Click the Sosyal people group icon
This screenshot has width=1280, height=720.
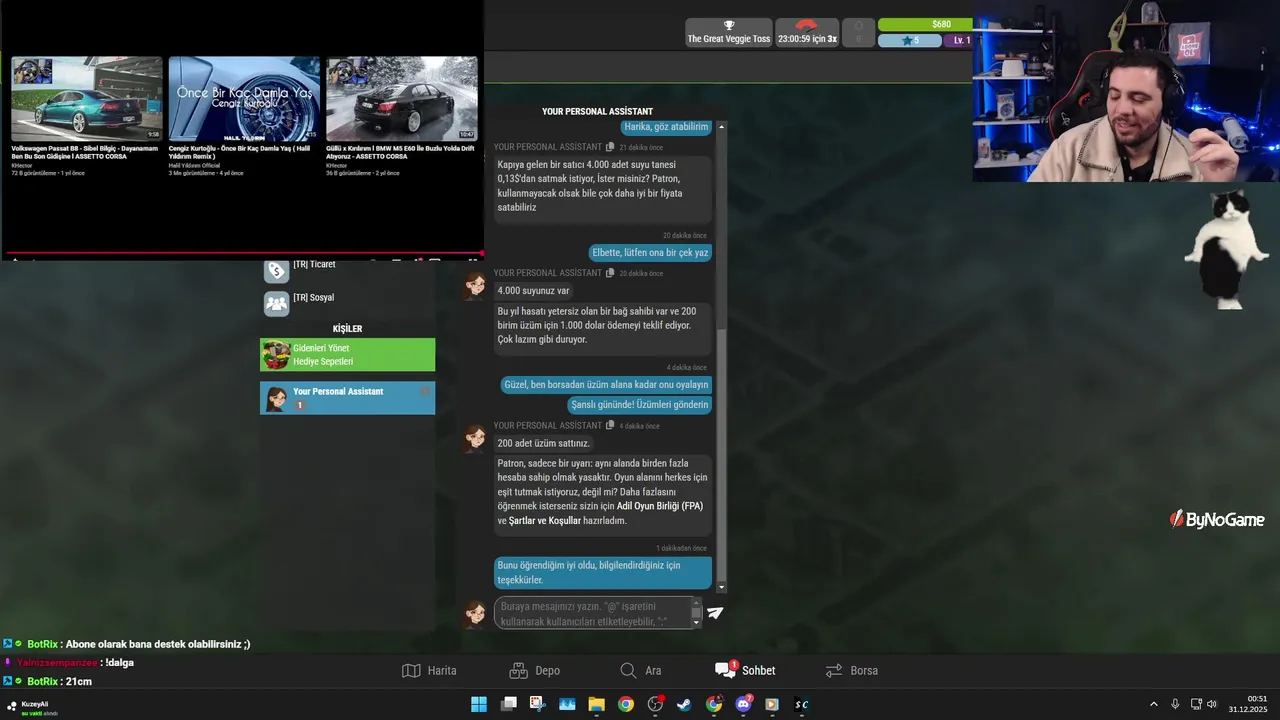(x=276, y=303)
